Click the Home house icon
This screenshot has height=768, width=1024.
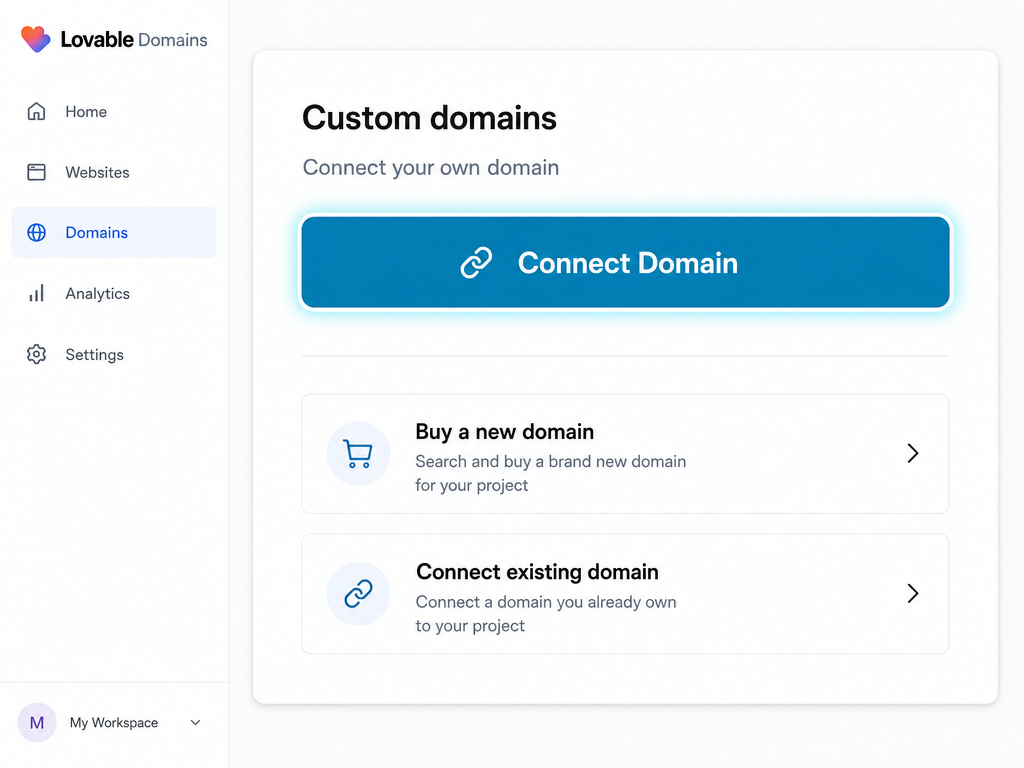click(x=37, y=112)
